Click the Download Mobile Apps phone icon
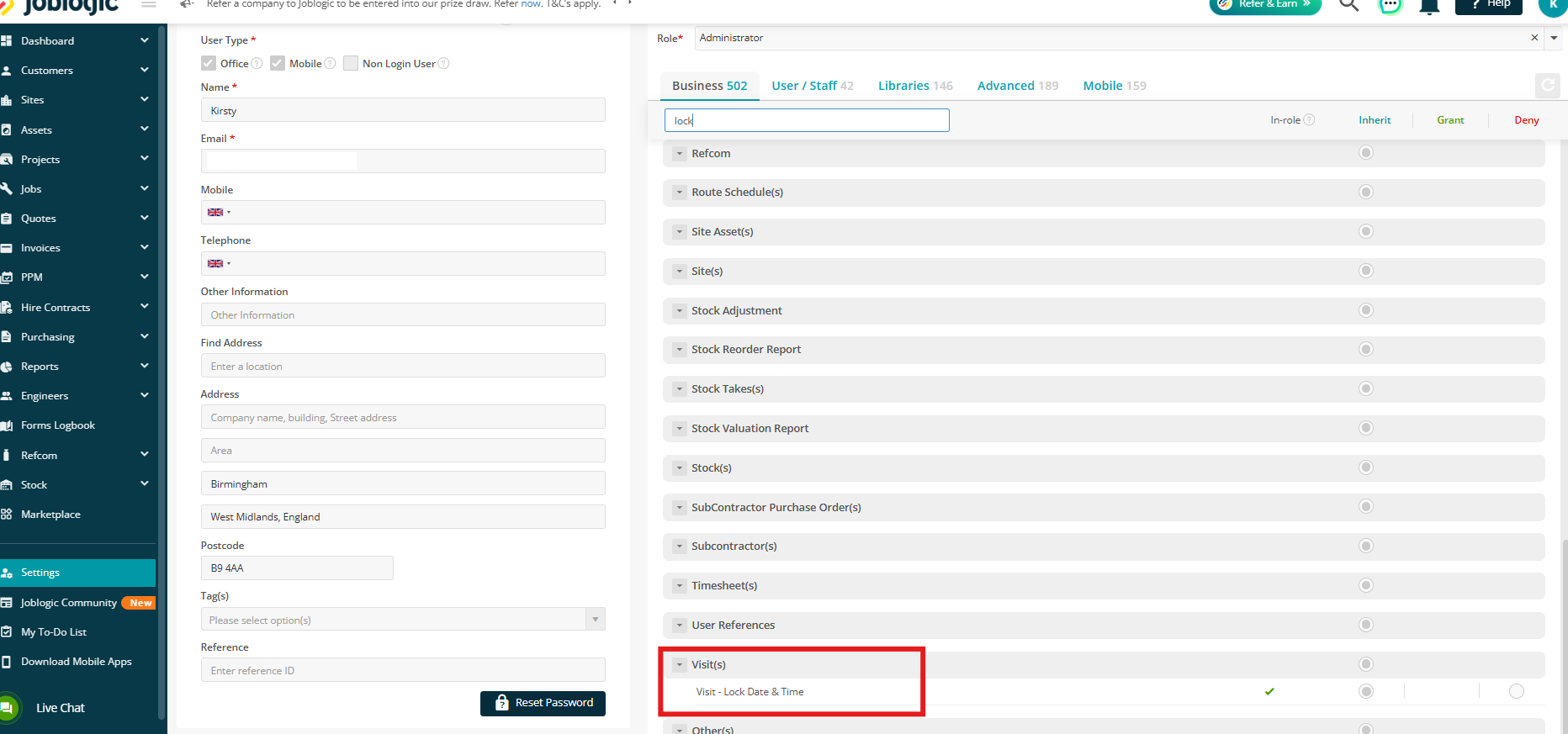1568x734 pixels. click(x=6, y=662)
